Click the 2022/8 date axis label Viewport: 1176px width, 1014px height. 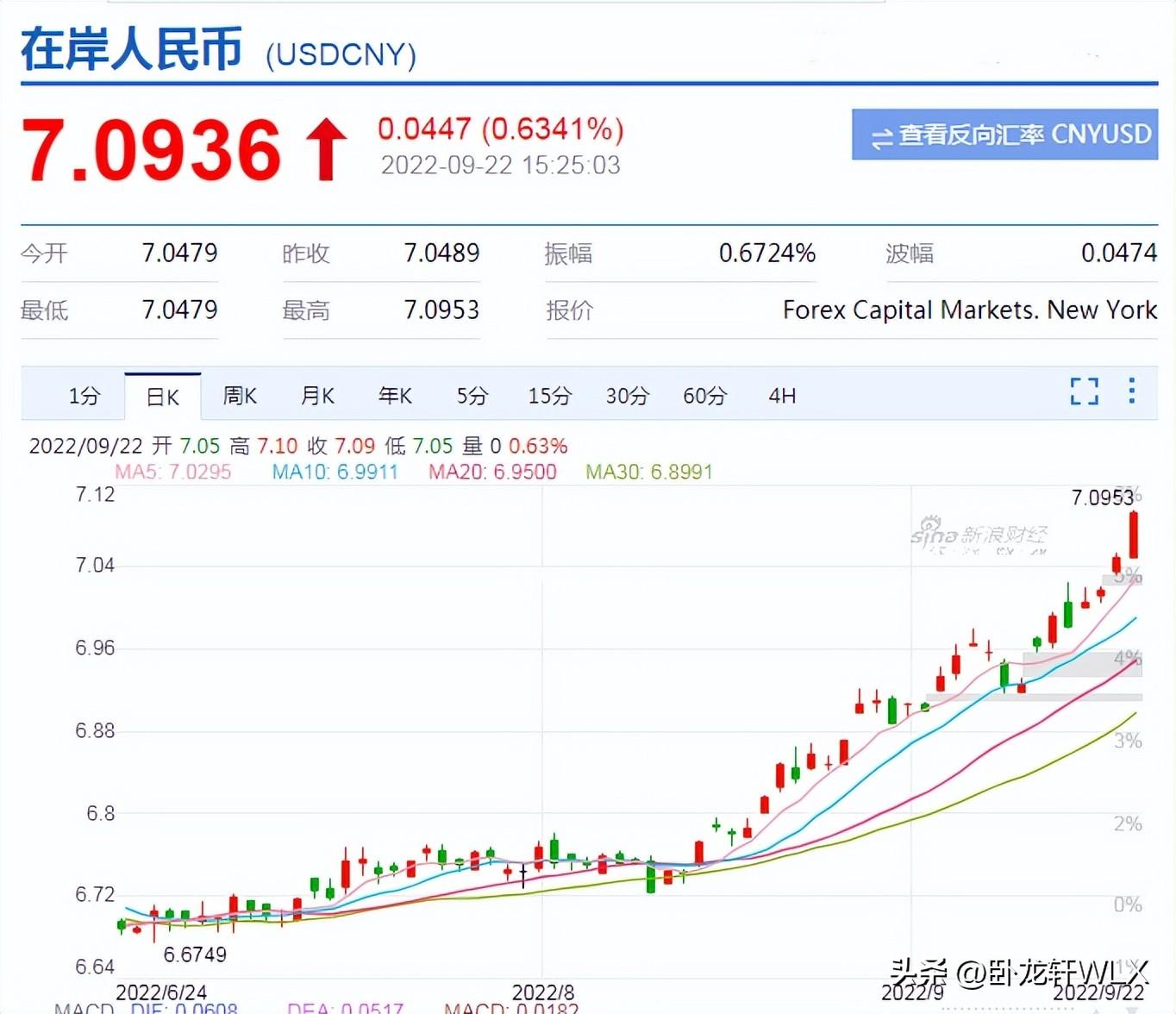click(x=543, y=992)
